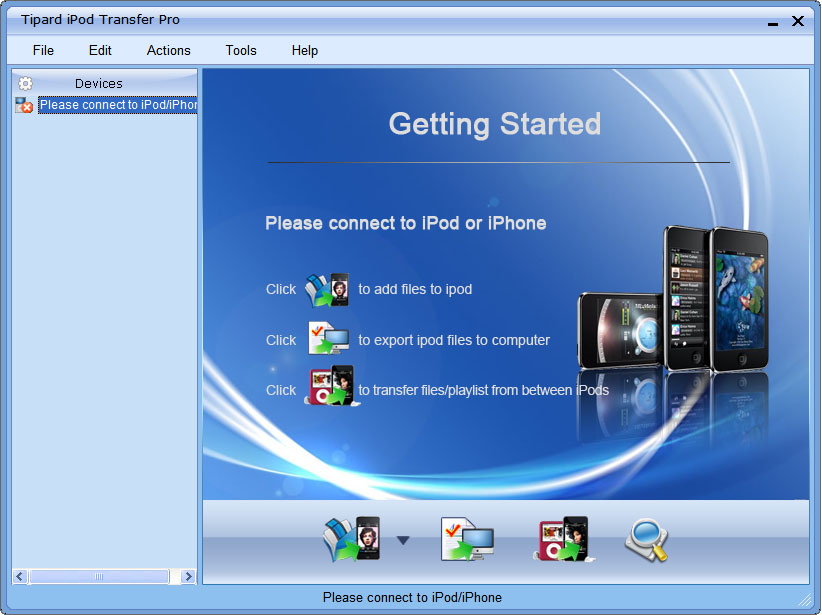Select the 'Please connect to iPod/iPhone' device entry
The height and width of the screenshot is (615, 822).
pyautogui.click(x=117, y=105)
